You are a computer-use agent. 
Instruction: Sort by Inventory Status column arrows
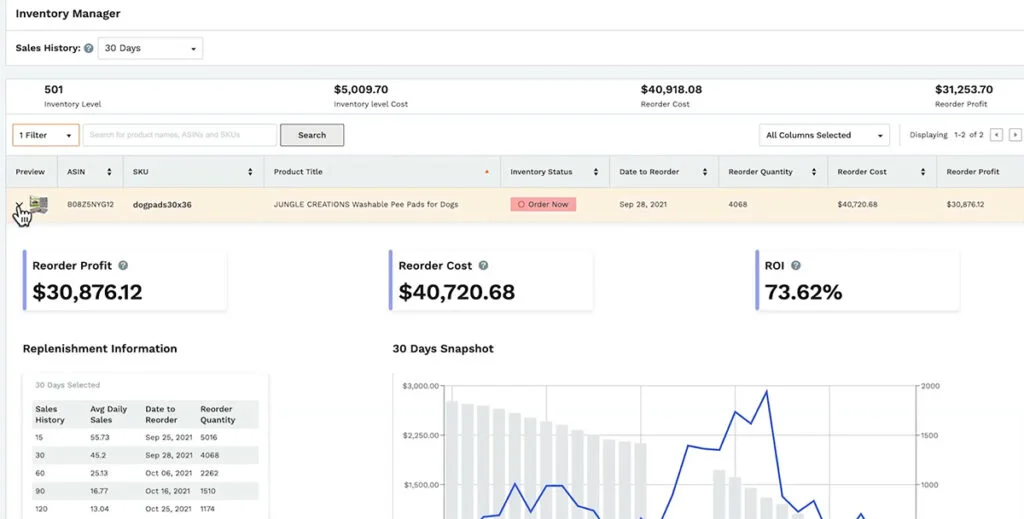[x=595, y=172]
